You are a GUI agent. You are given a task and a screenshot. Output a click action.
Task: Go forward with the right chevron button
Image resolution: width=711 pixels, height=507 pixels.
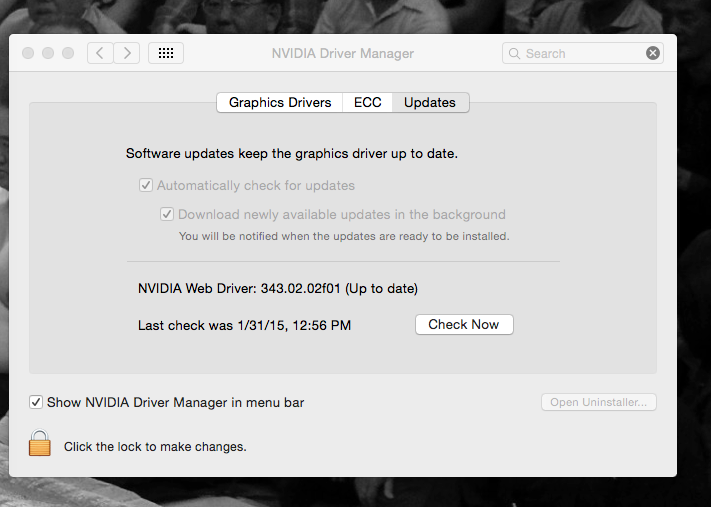(127, 54)
